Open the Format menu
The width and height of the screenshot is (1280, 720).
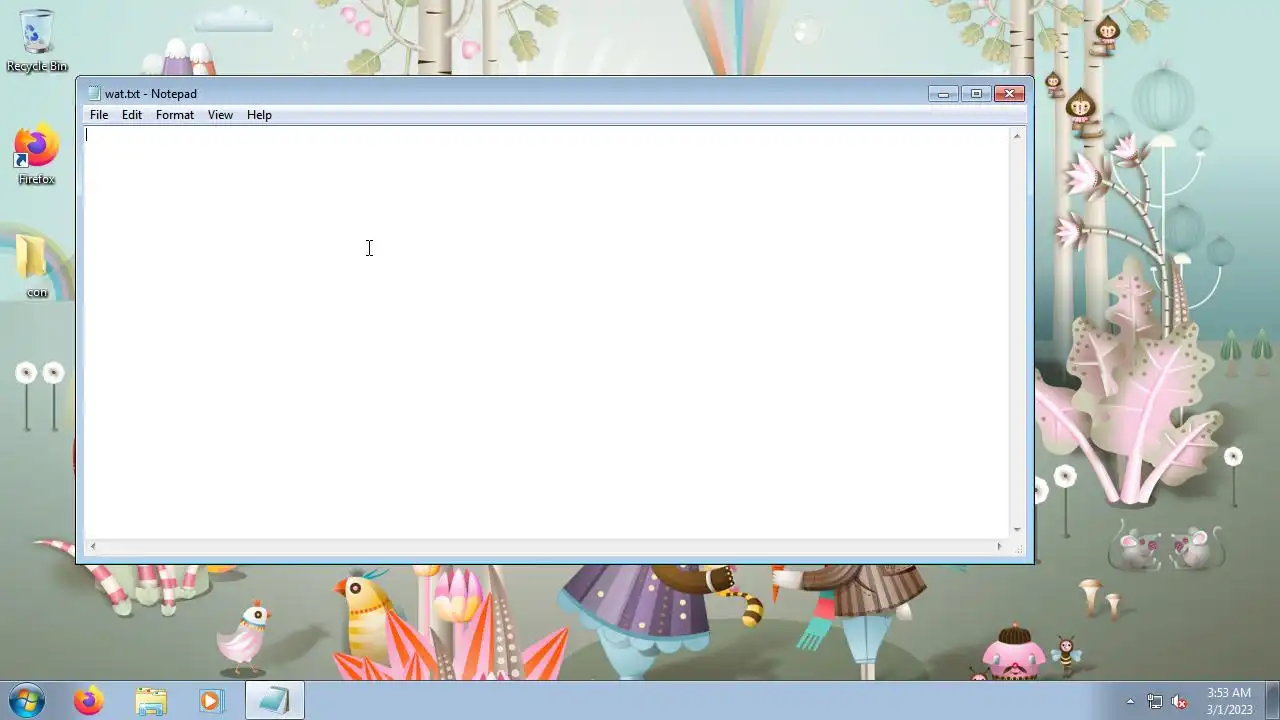coord(175,115)
